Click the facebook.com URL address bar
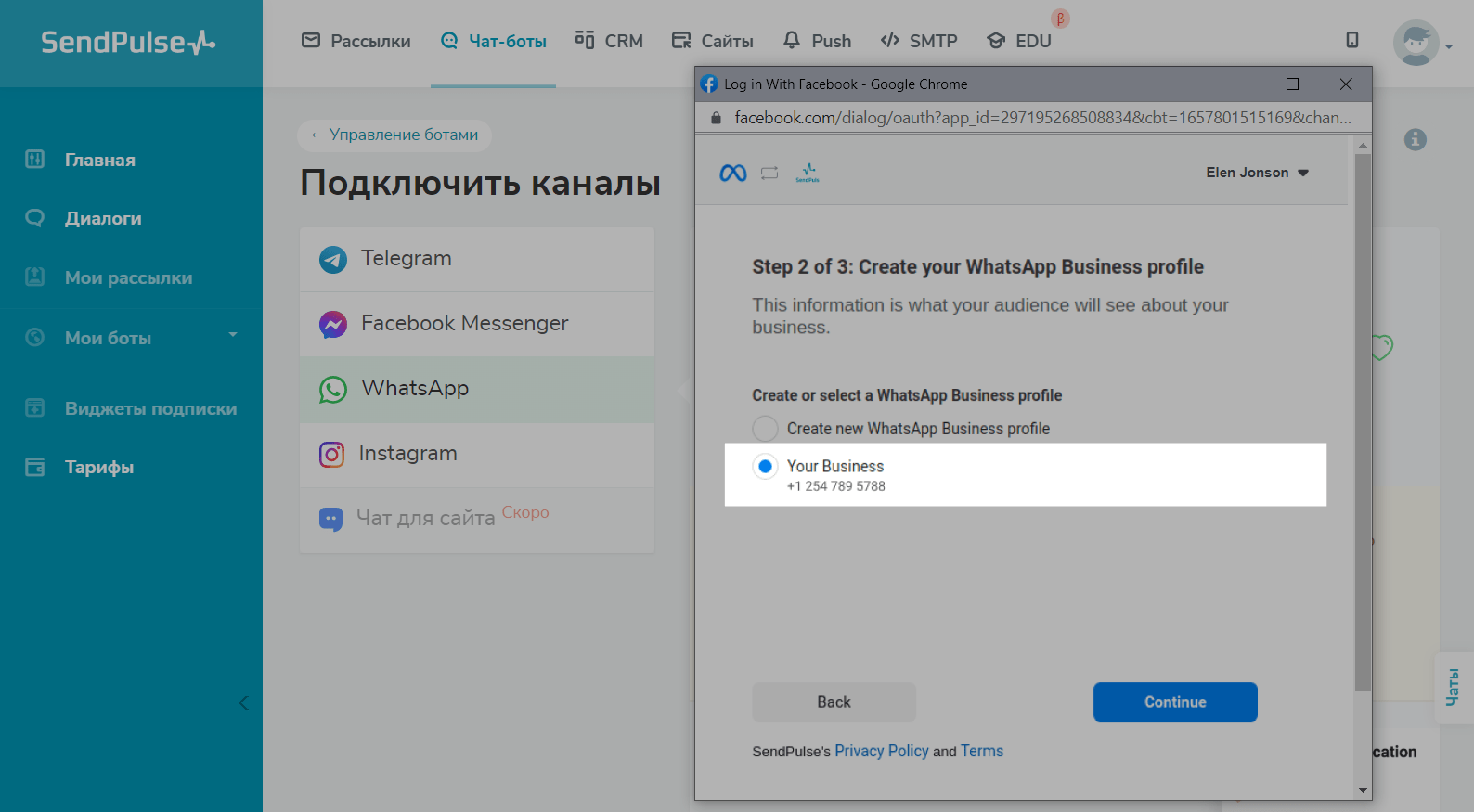 1041,118
